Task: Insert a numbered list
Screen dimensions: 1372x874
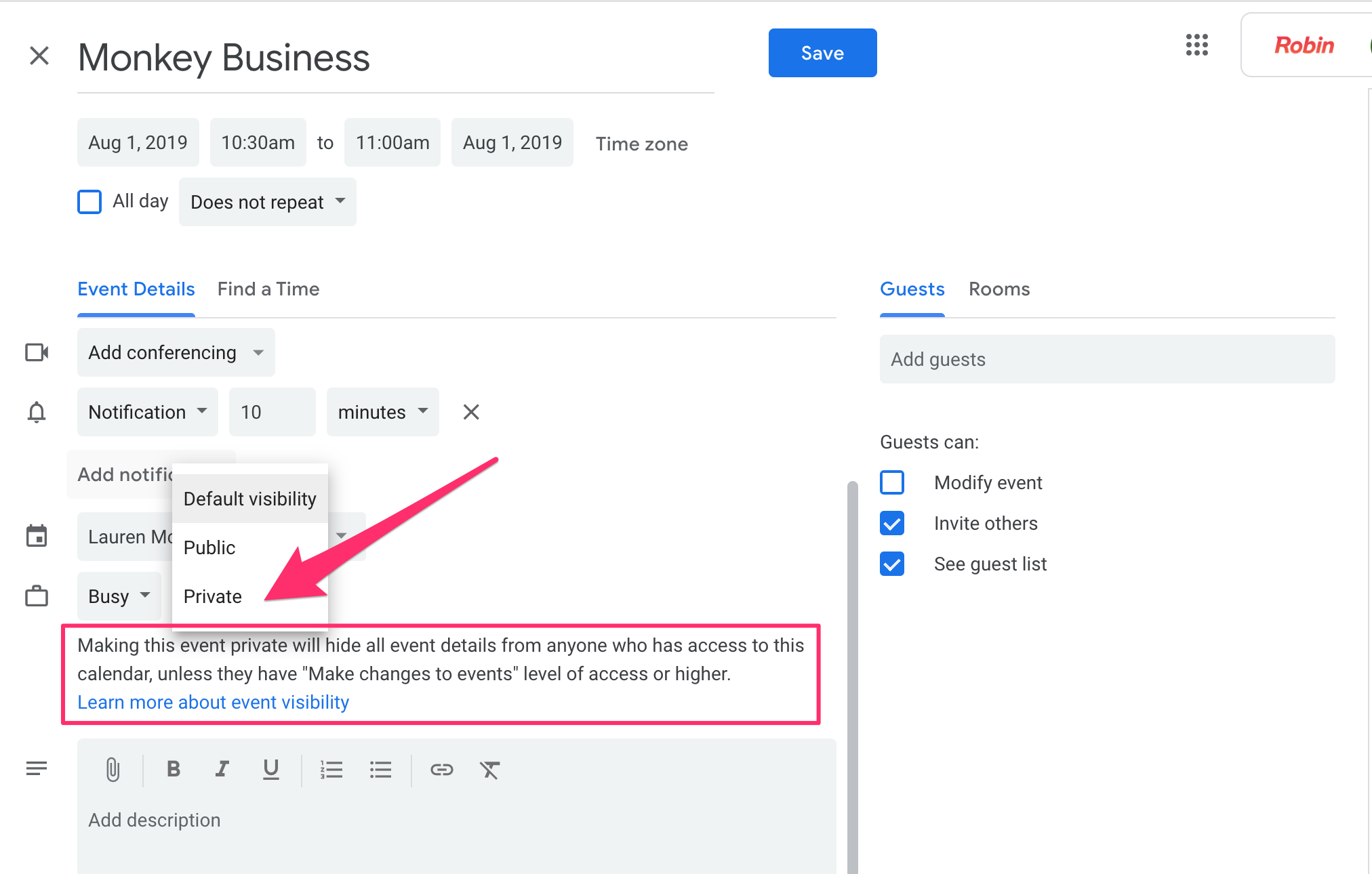Action: pyautogui.click(x=331, y=770)
